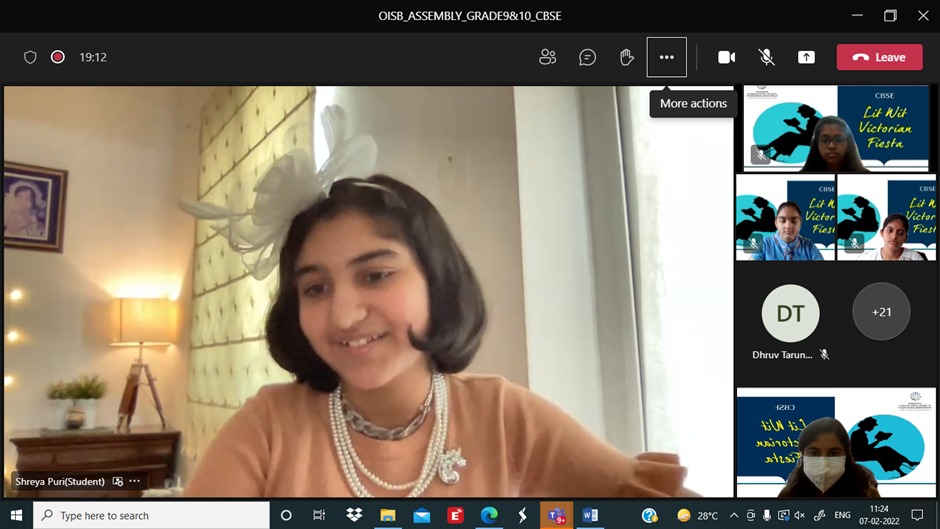Click the Shreya Puri(Student) name label

60,481
